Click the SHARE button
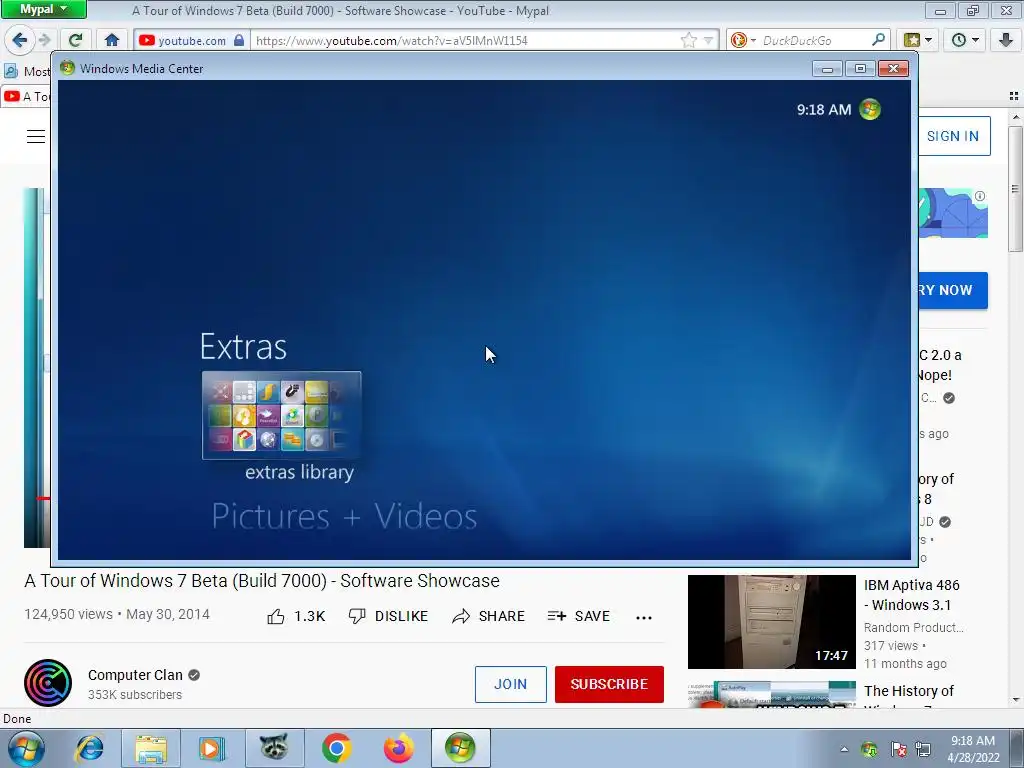1024x768 pixels. [488, 616]
